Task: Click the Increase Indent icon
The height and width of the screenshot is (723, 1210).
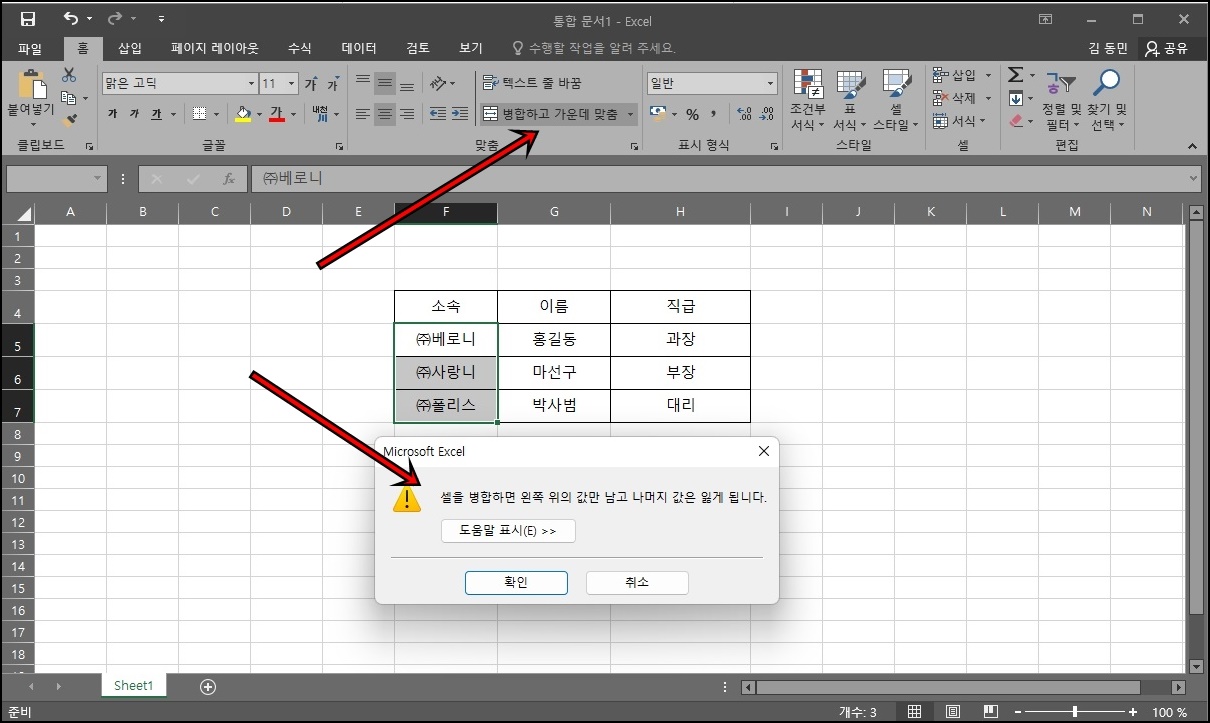Action: (459, 114)
